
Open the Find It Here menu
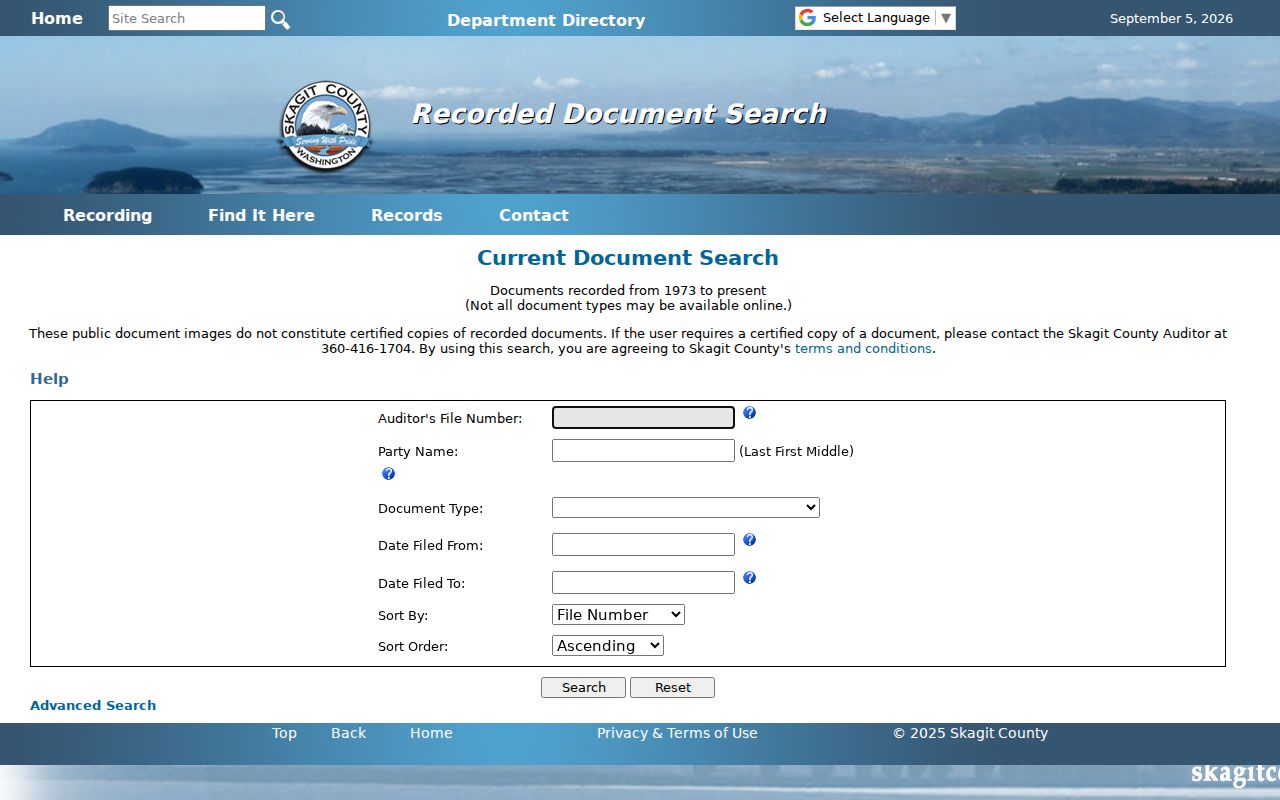(x=261, y=215)
